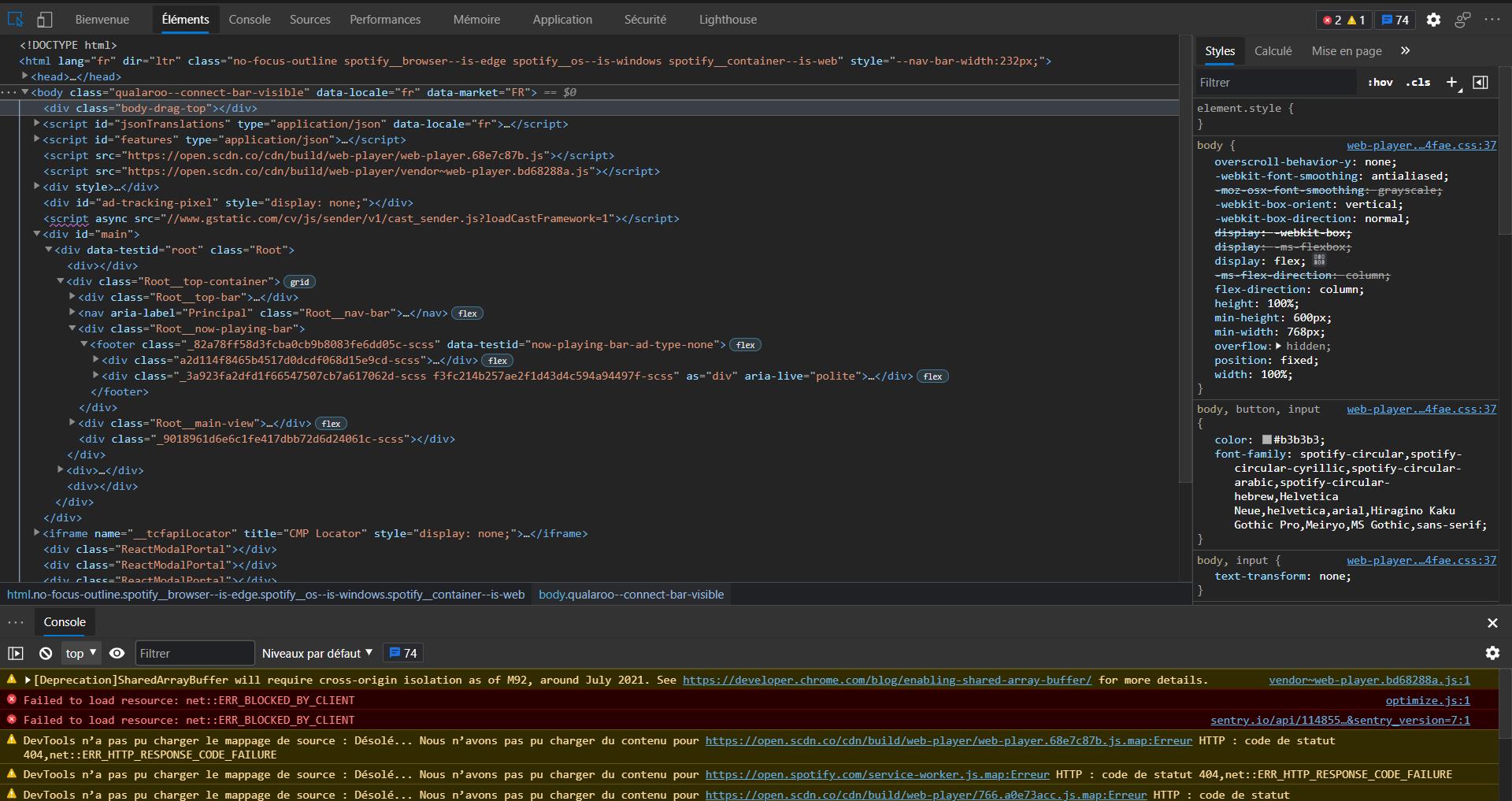Click the 74 issues badge in console
Viewport: 1512px width, 801px height.
coord(403,653)
